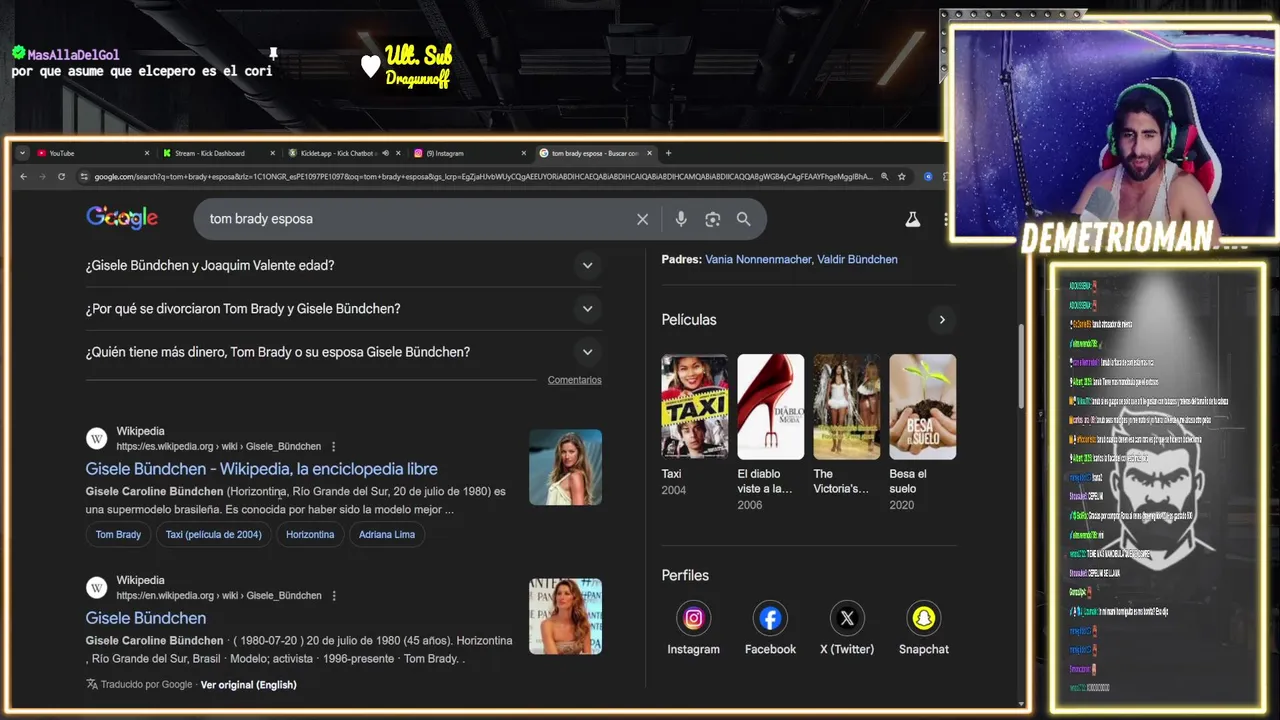Clear the search query with X
The image size is (1280, 720).
[x=643, y=219]
